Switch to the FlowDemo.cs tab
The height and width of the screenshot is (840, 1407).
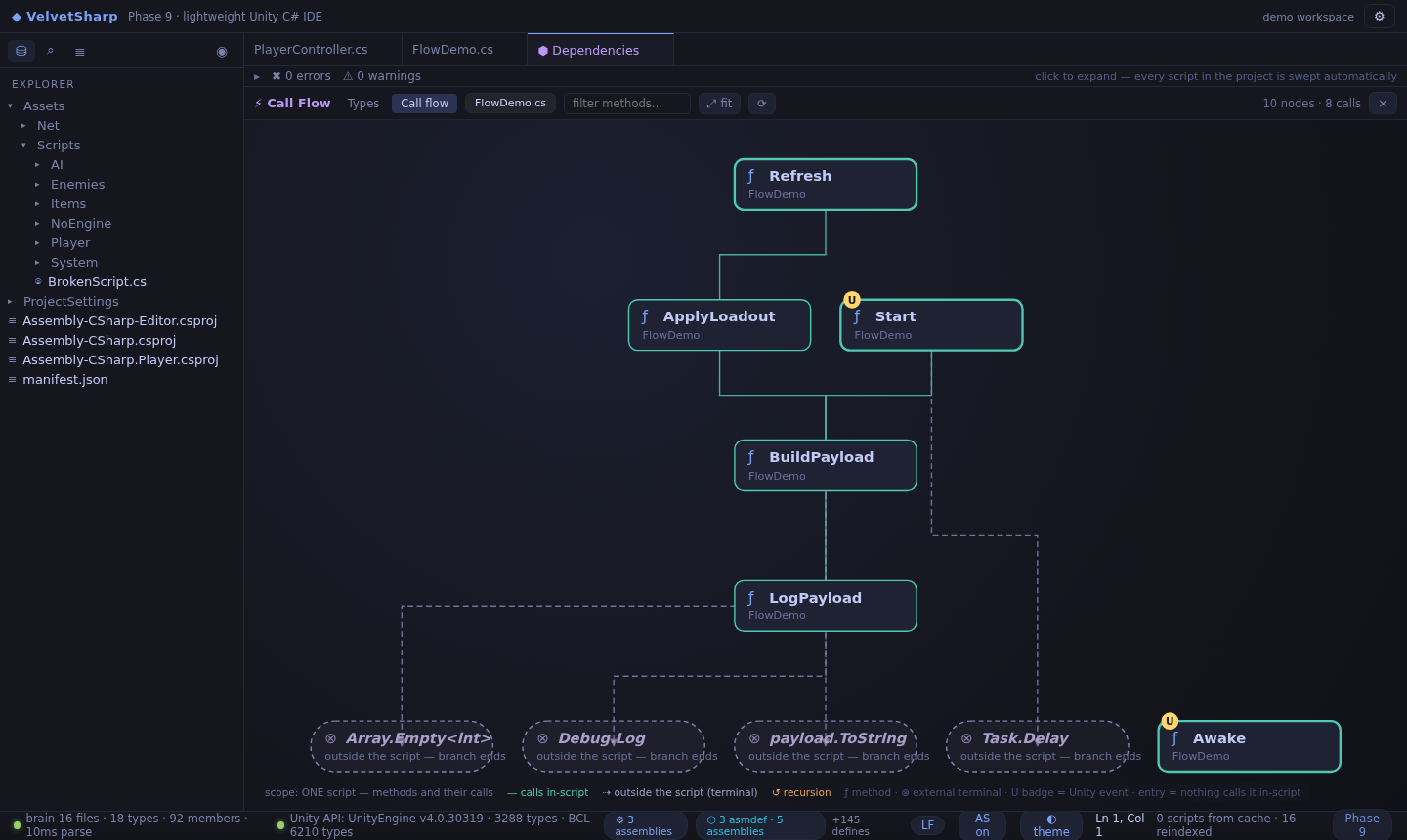464,50
